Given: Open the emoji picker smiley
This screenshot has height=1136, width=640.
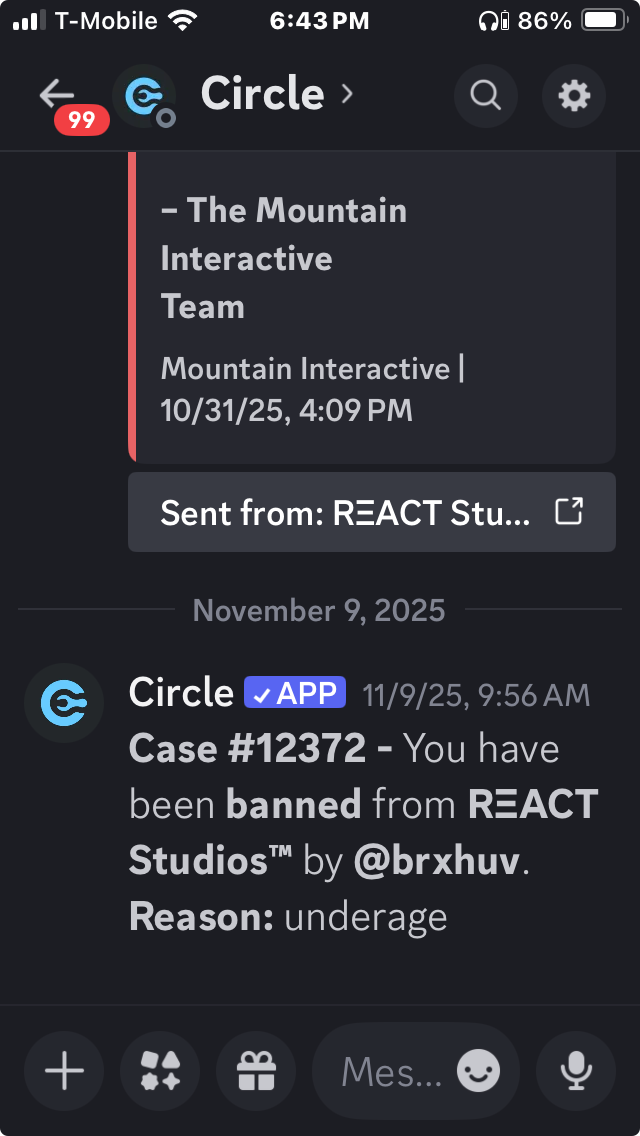Looking at the screenshot, I should (x=478, y=1072).
